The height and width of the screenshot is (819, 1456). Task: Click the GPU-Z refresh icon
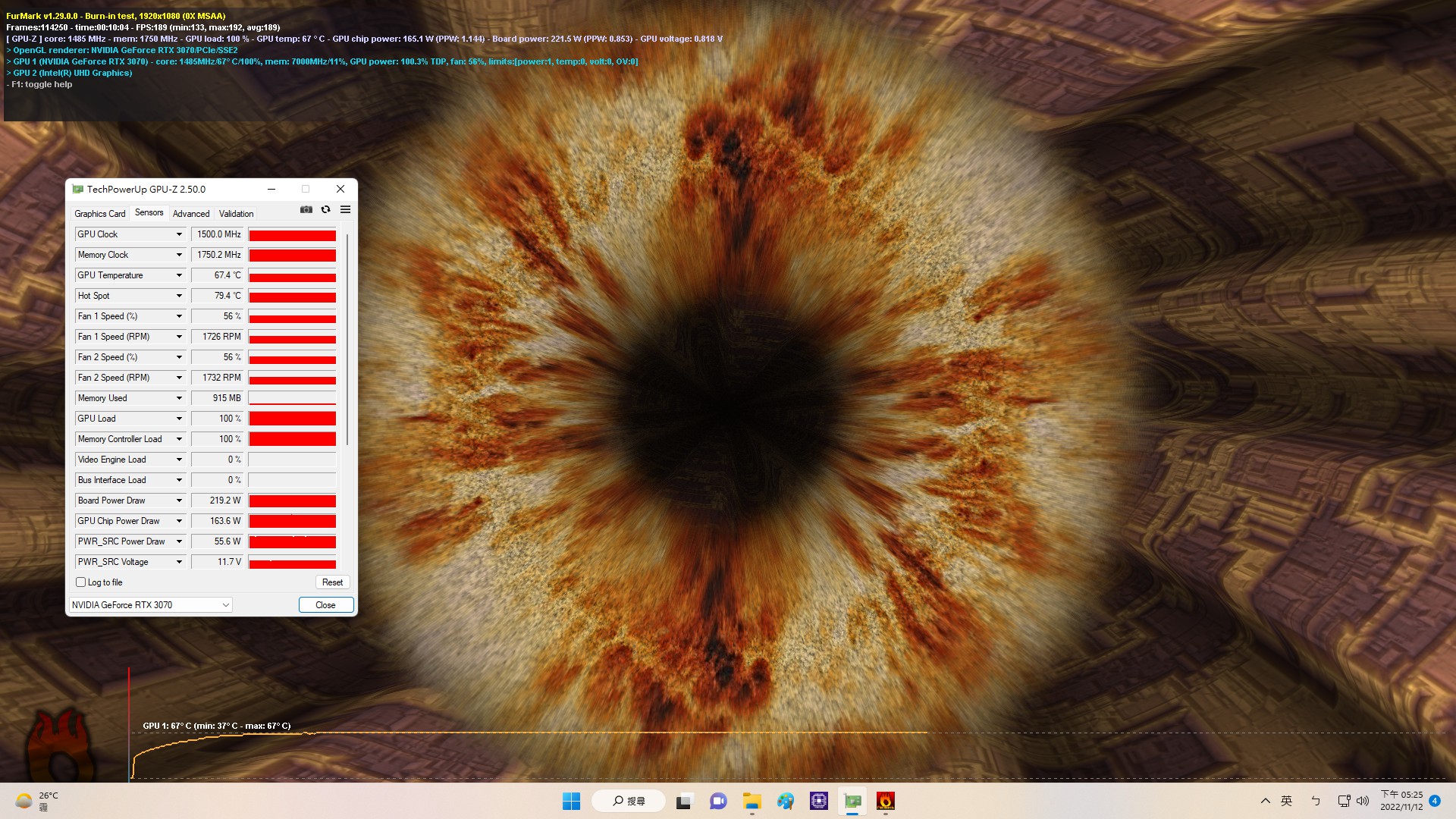click(x=325, y=209)
